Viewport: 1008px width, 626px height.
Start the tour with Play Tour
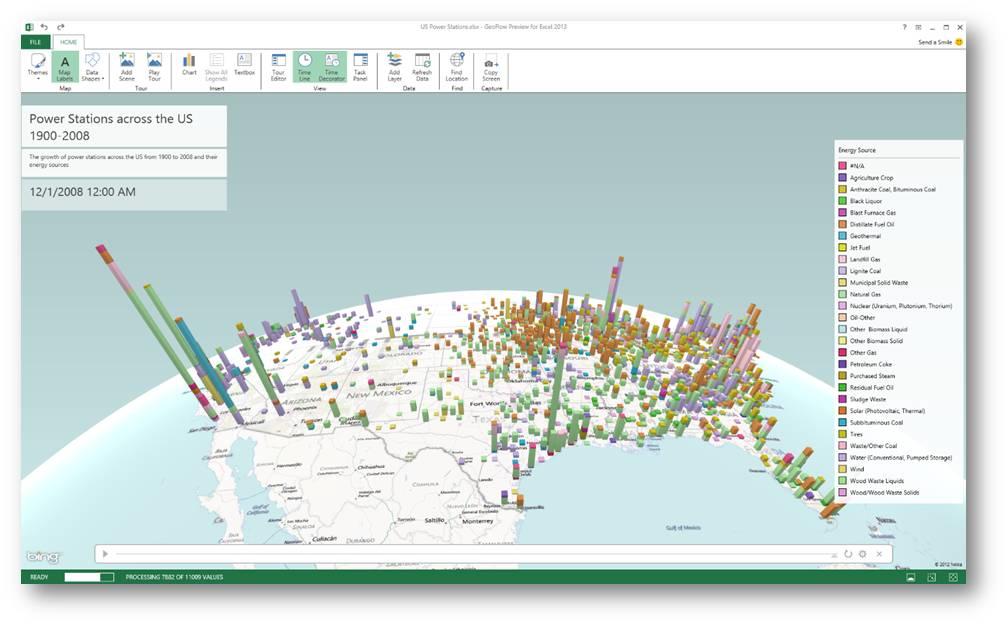point(154,66)
